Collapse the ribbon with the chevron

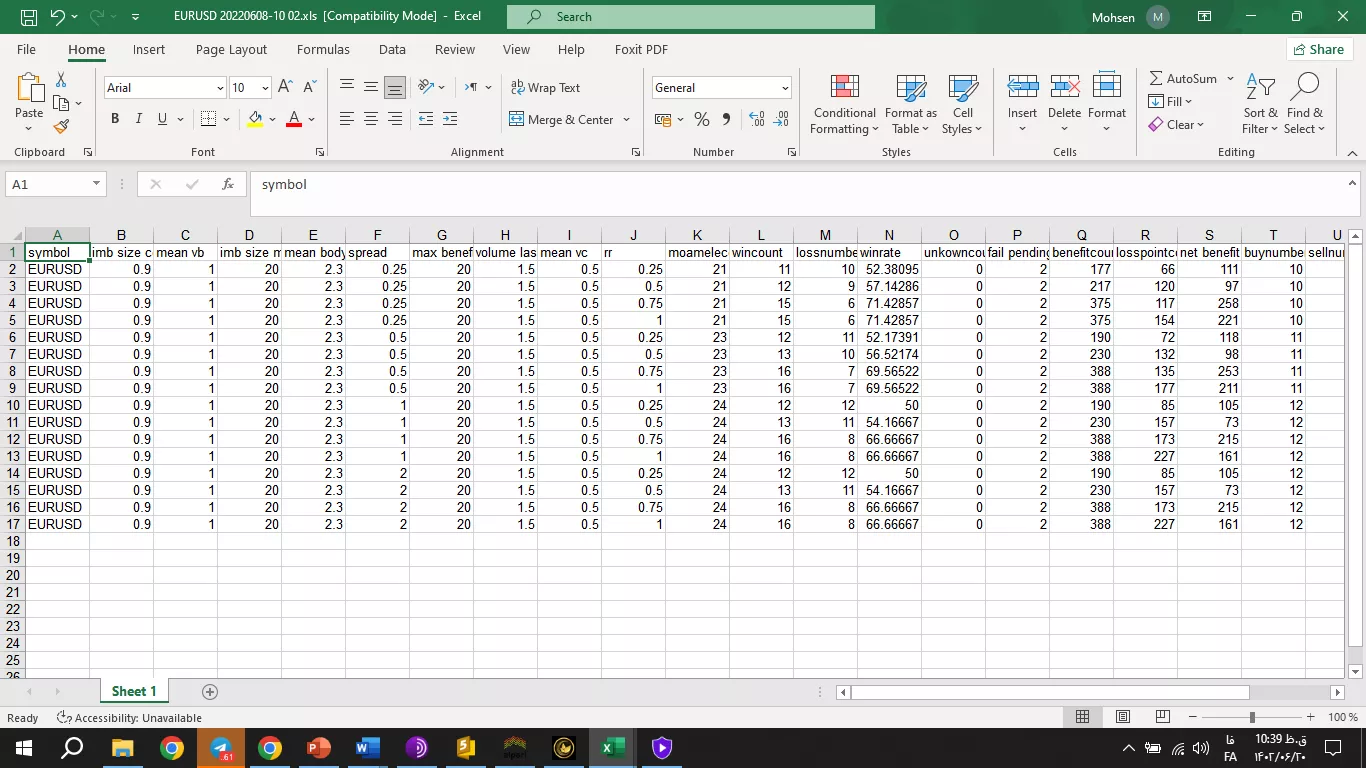pos(1352,152)
